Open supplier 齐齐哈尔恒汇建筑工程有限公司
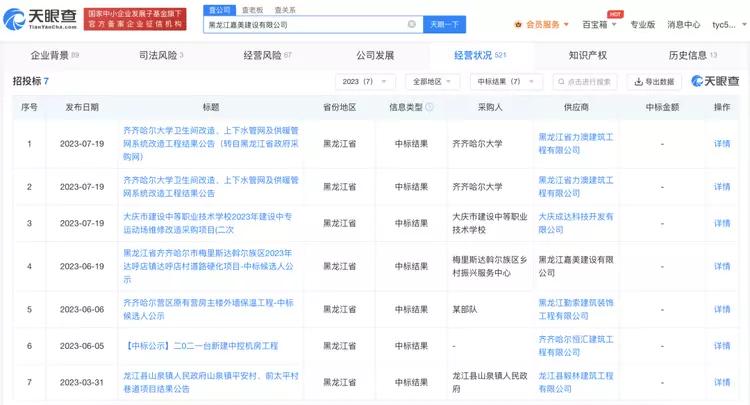Screen dimensions: 750x405 click(576, 346)
